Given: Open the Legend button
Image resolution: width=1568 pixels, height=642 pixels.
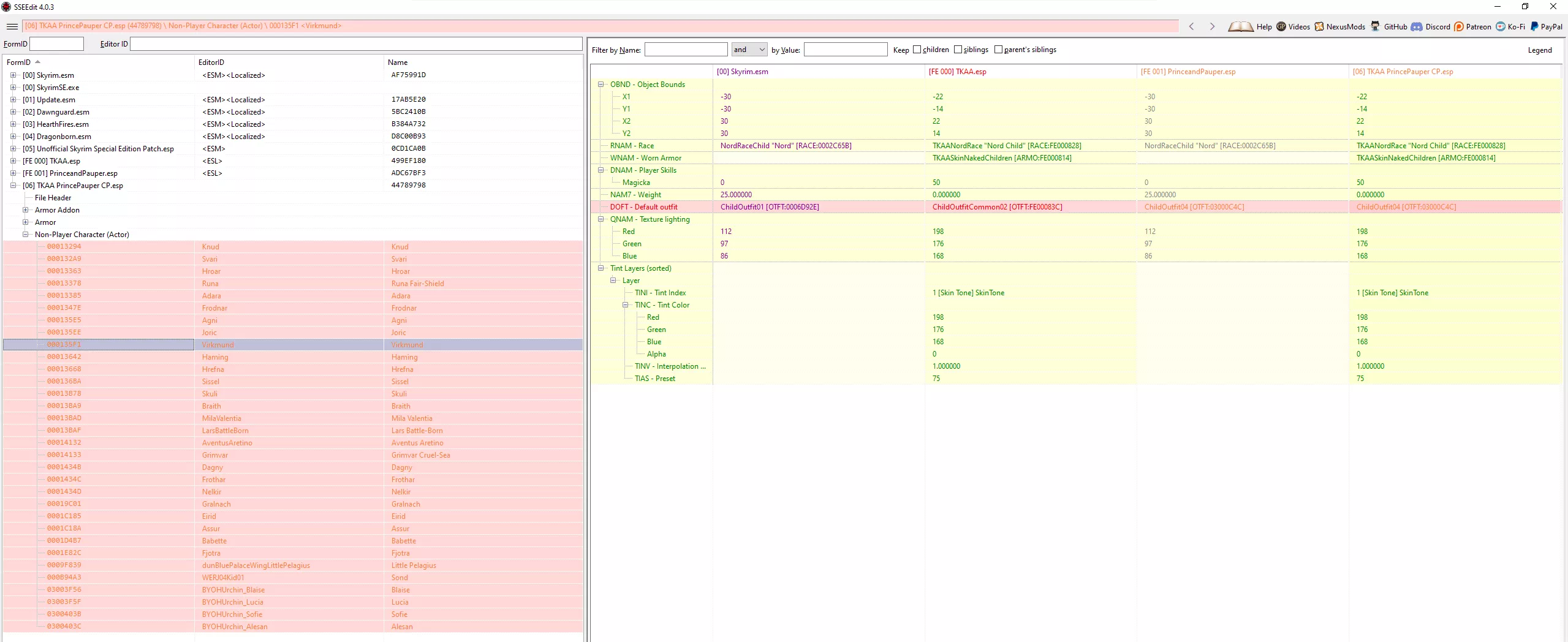Looking at the screenshot, I should coord(1539,50).
